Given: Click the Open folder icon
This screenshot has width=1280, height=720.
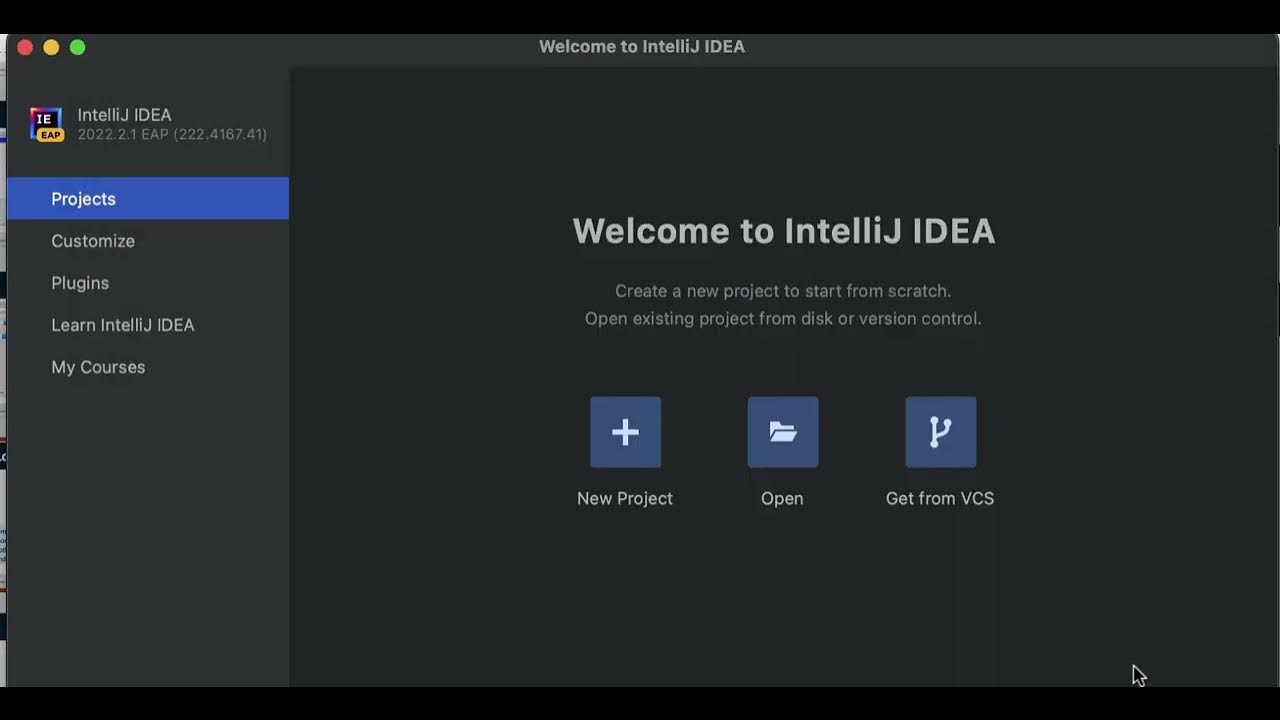Looking at the screenshot, I should coord(783,432).
